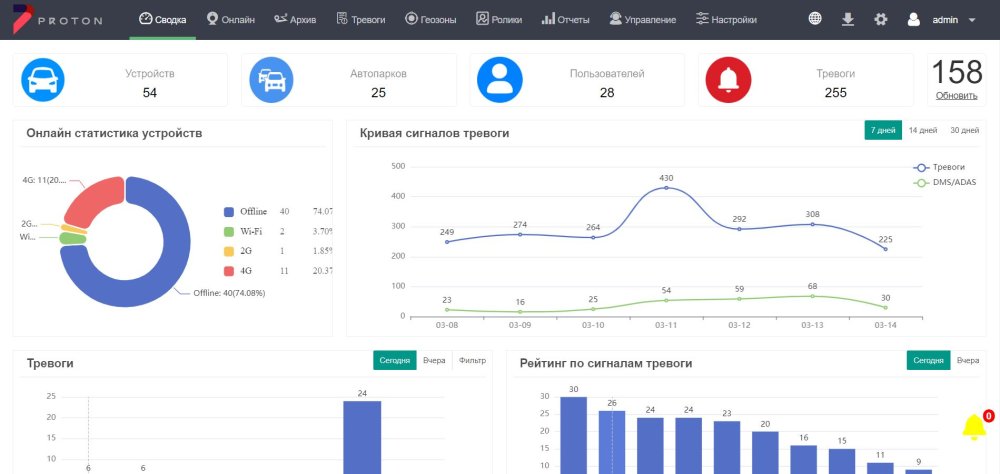Viewport: 1000px width, 474px height.
Task: Click the red 4G color swatch
Action: click(x=230, y=270)
